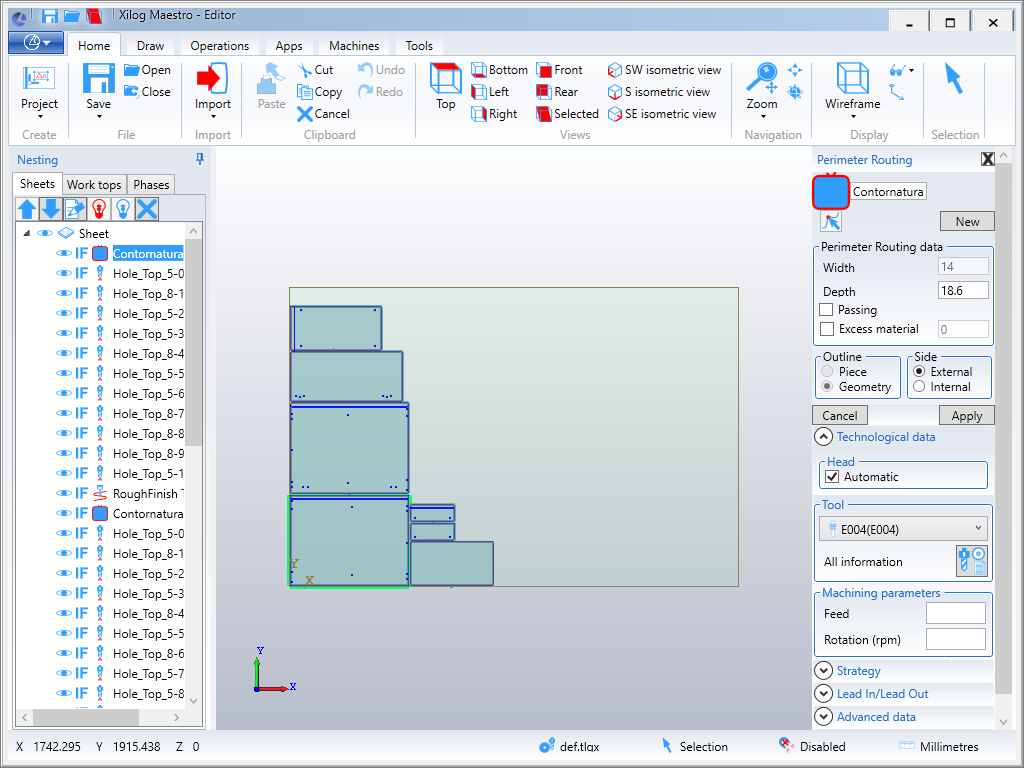Click the geometry pick icon under Contornatura
Screen dimensions: 1024x768
click(831, 221)
